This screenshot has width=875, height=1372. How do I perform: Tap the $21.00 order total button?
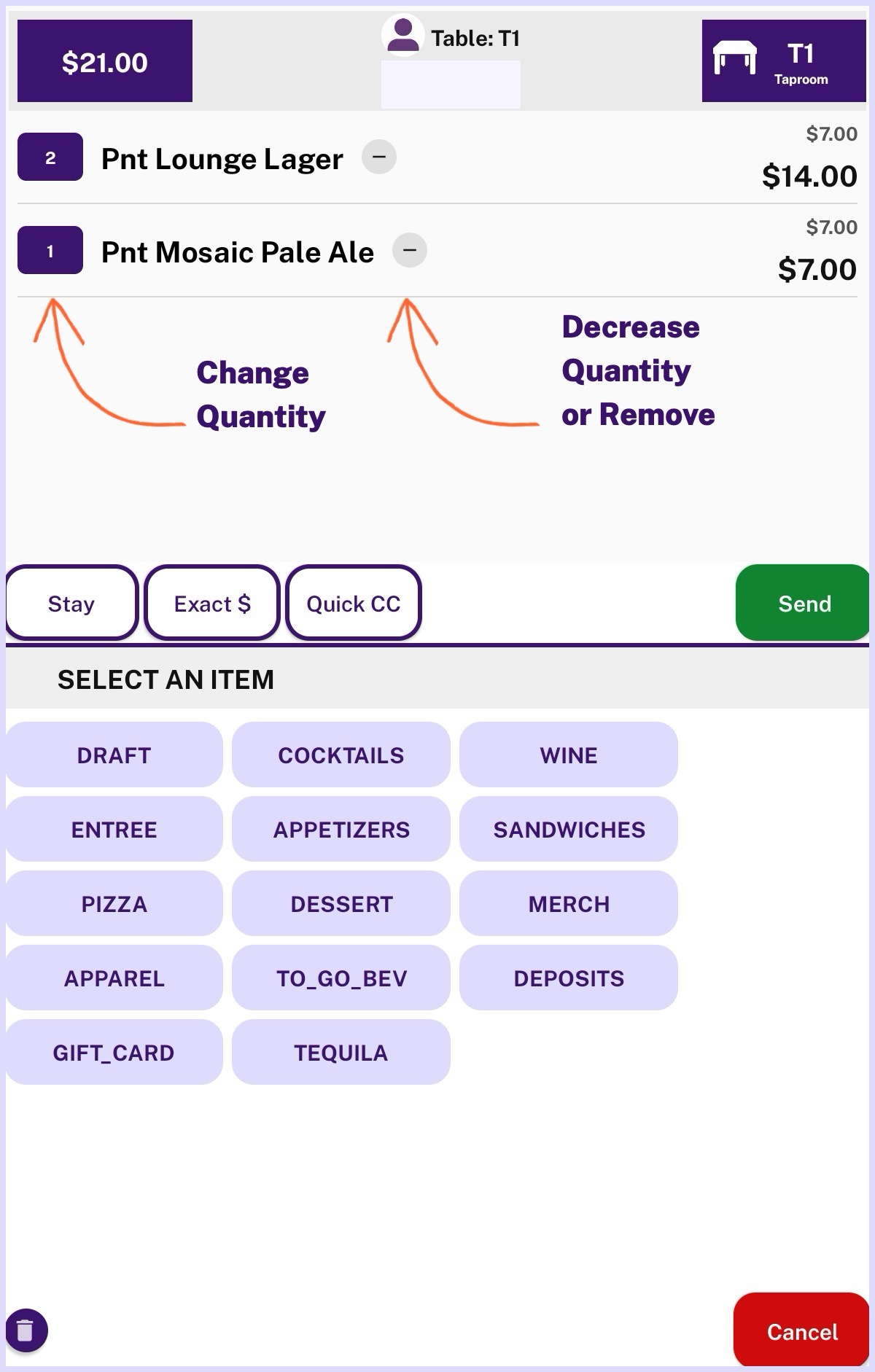click(x=105, y=61)
